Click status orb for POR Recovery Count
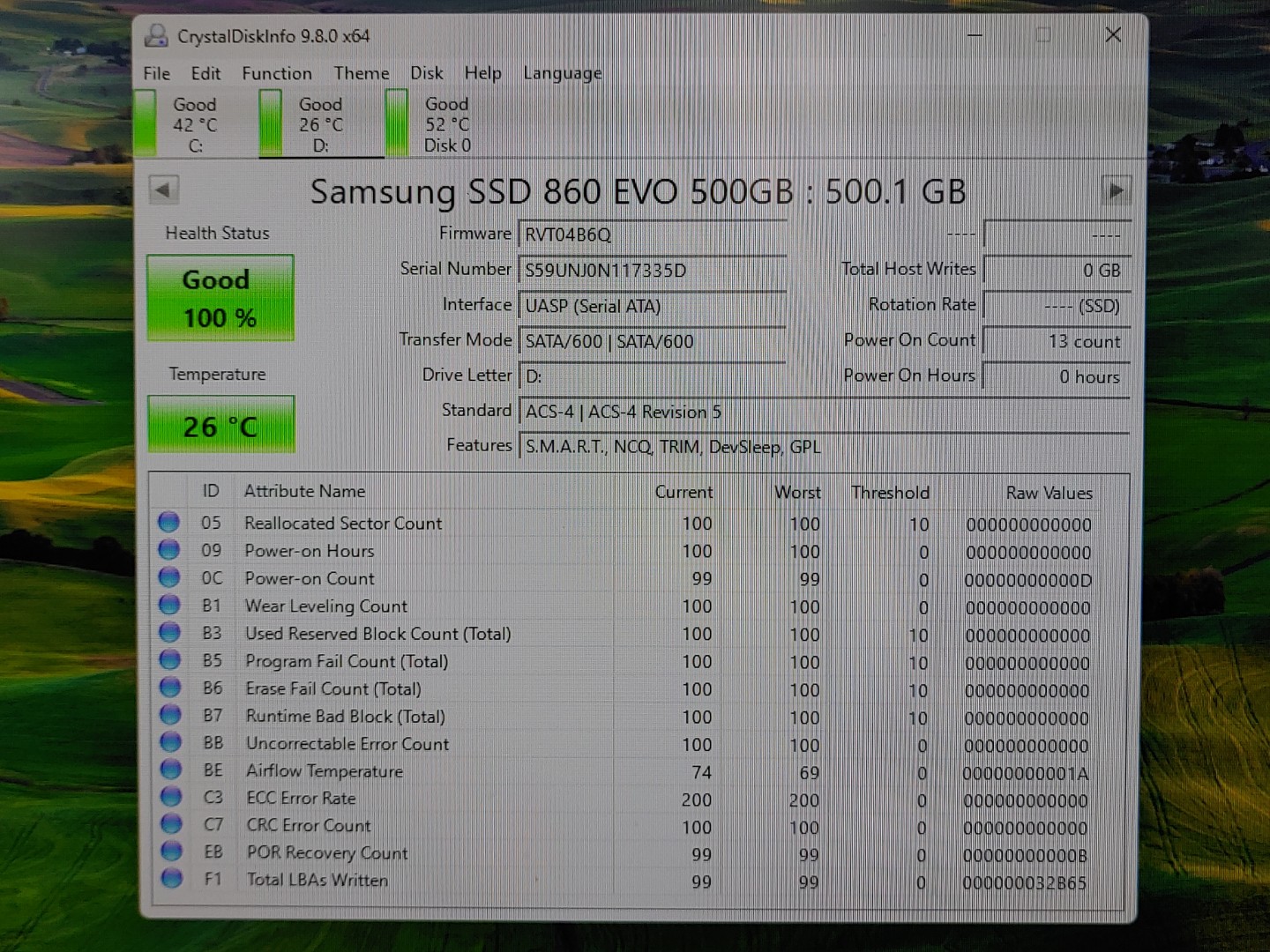 [171, 852]
